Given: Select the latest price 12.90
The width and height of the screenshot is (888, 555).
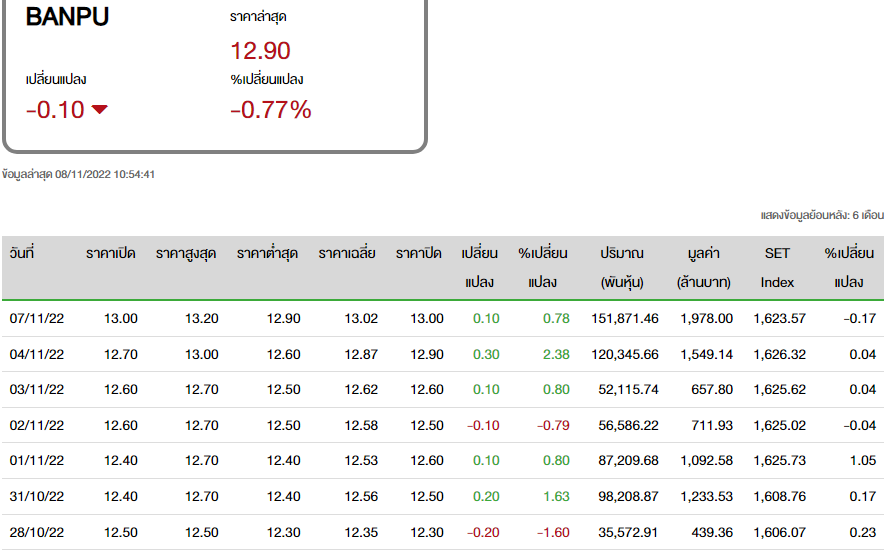Looking at the screenshot, I should (260, 50).
